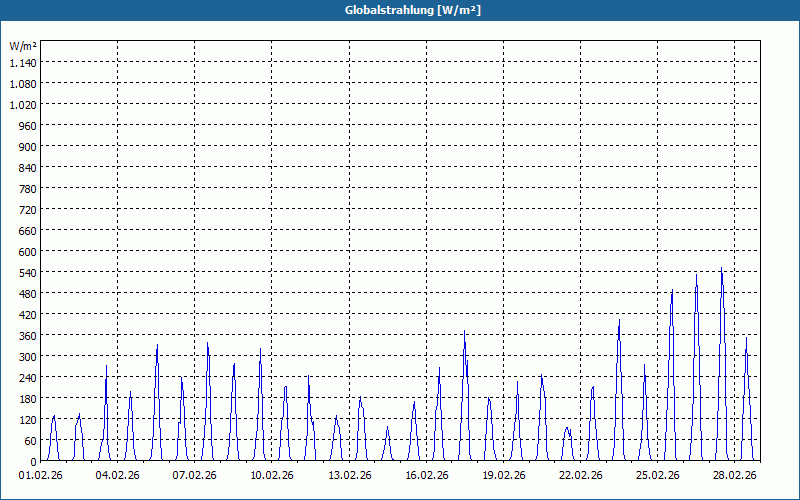
Task: Click the 660 y-axis value
Action: click(x=28, y=231)
